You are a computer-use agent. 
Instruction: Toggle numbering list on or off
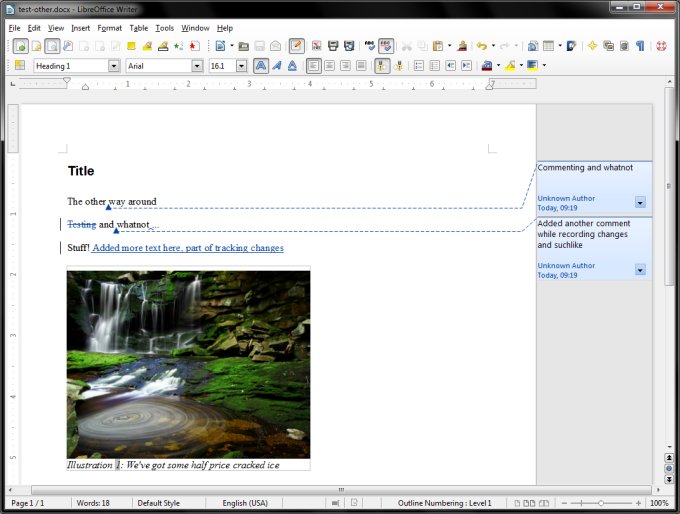[419, 66]
